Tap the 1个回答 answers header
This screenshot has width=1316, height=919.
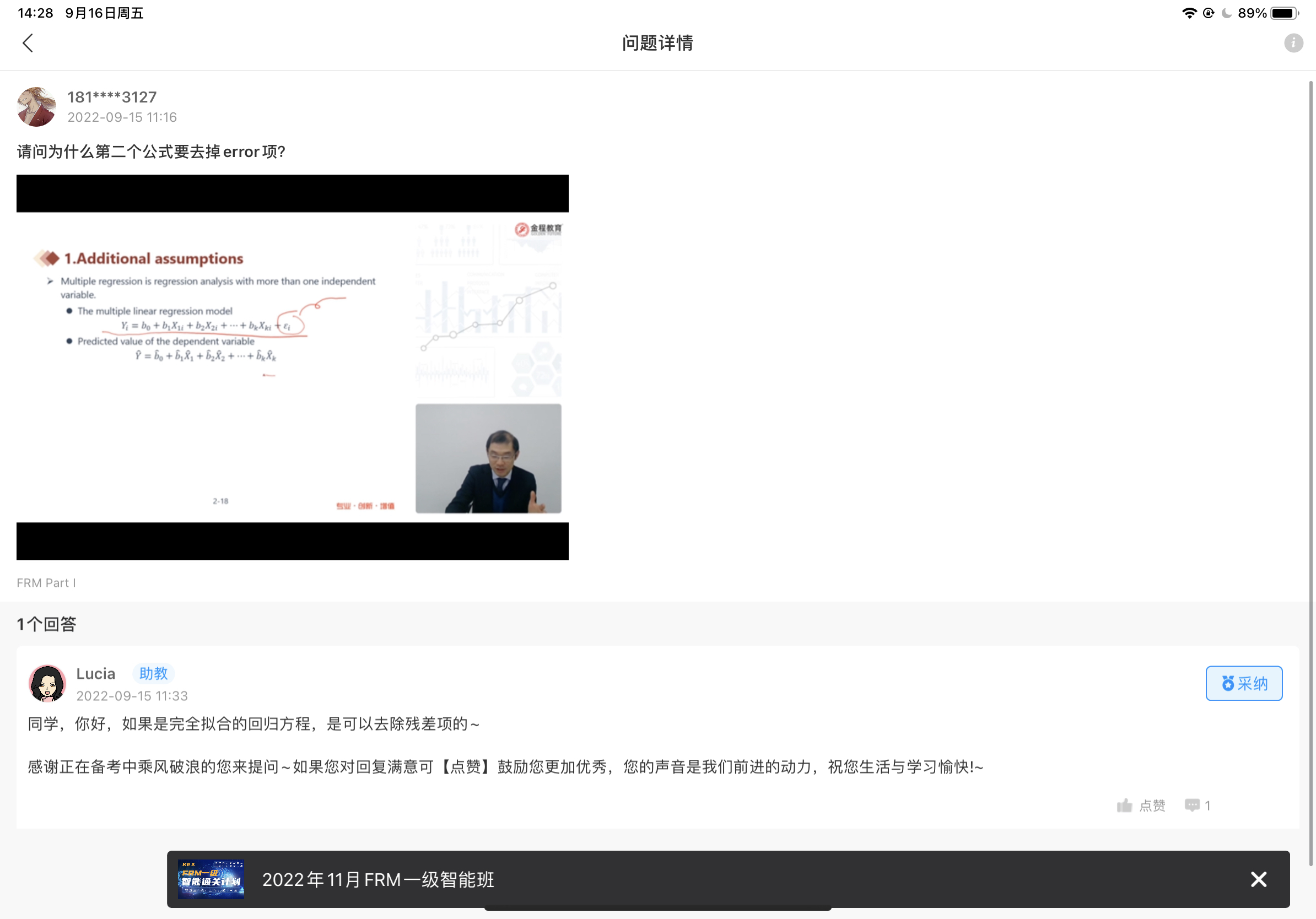click(46, 624)
